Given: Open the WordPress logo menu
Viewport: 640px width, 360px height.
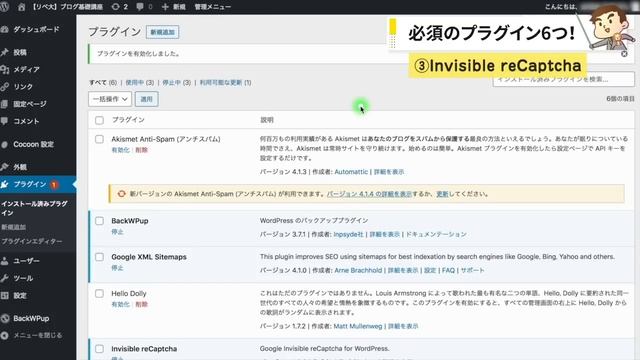Looking at the screenshot, I should point(4,7).
